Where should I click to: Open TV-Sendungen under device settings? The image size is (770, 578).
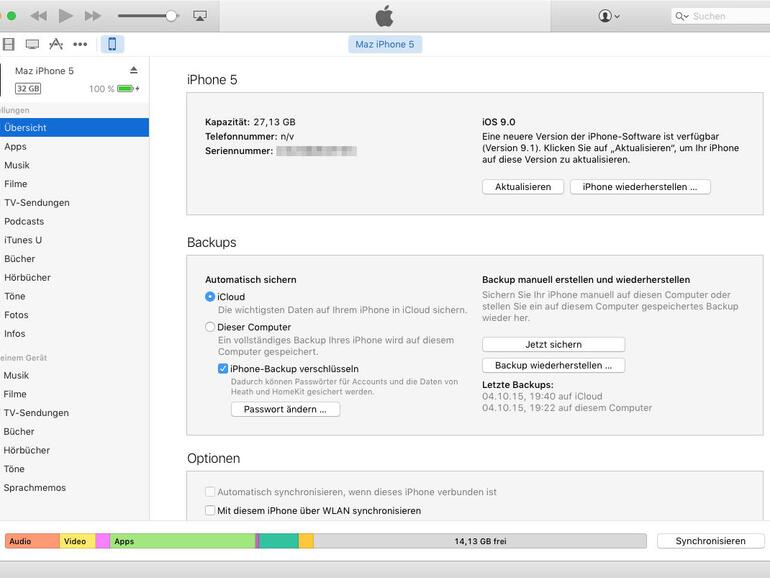74,202
